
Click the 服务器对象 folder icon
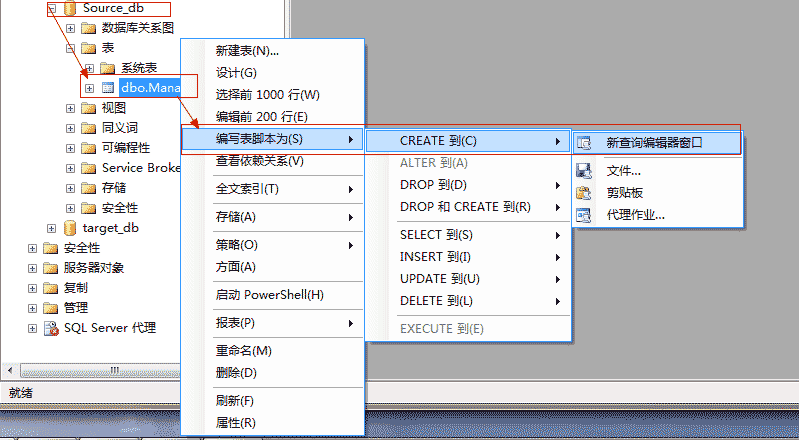tap(50, 268)
